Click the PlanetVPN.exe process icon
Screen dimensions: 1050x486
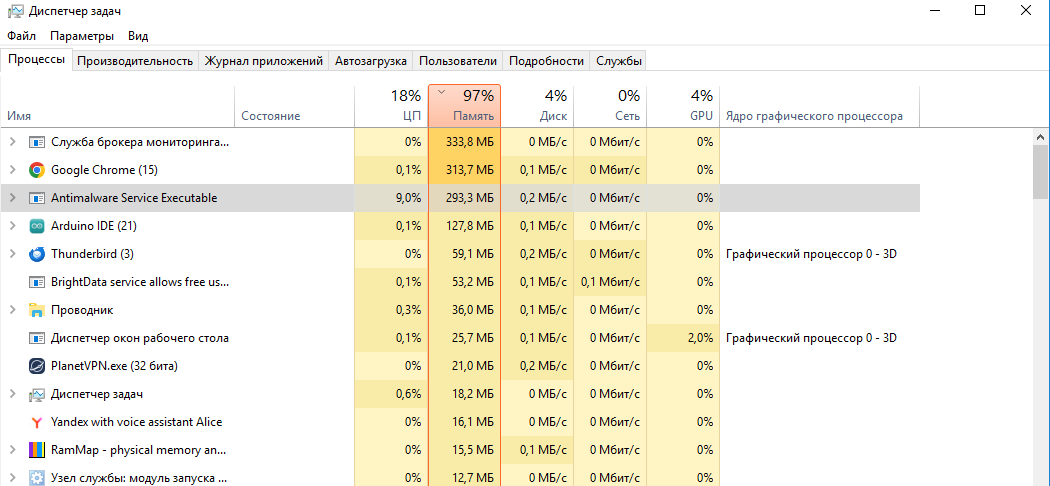[x=37, y=366]
